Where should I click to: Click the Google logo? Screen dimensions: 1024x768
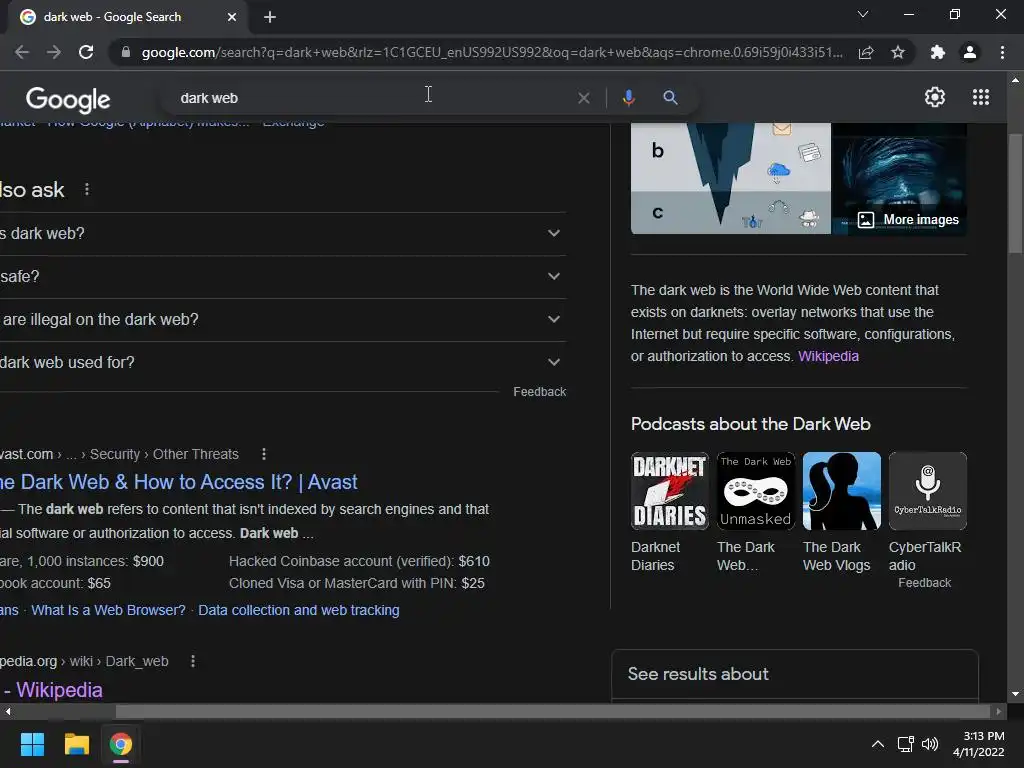(x=68, y=99)
